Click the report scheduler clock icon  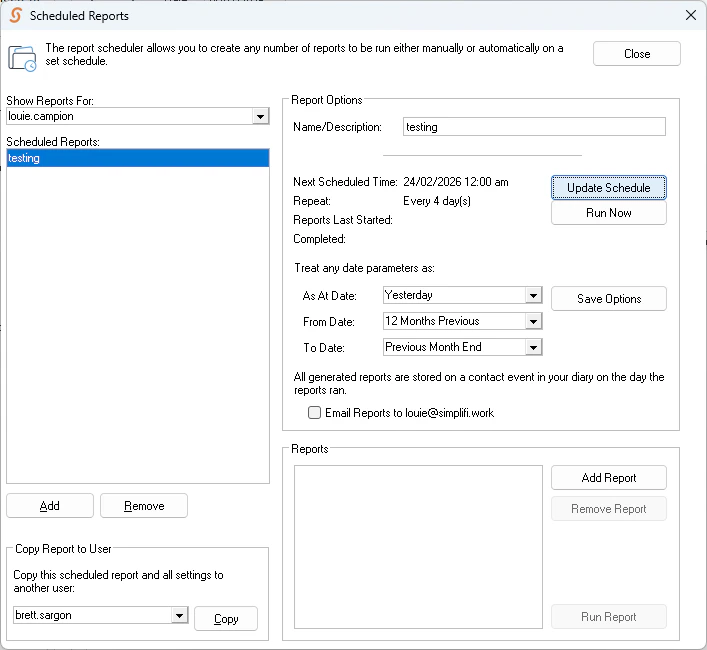22,58
